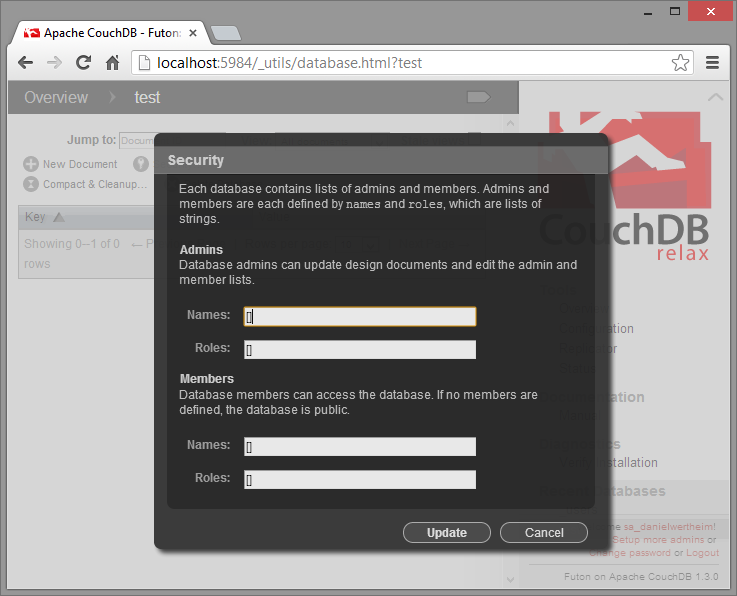Sort by the Key column header
The height and width of the screenshot is (596, 737).
coord(45,217)
